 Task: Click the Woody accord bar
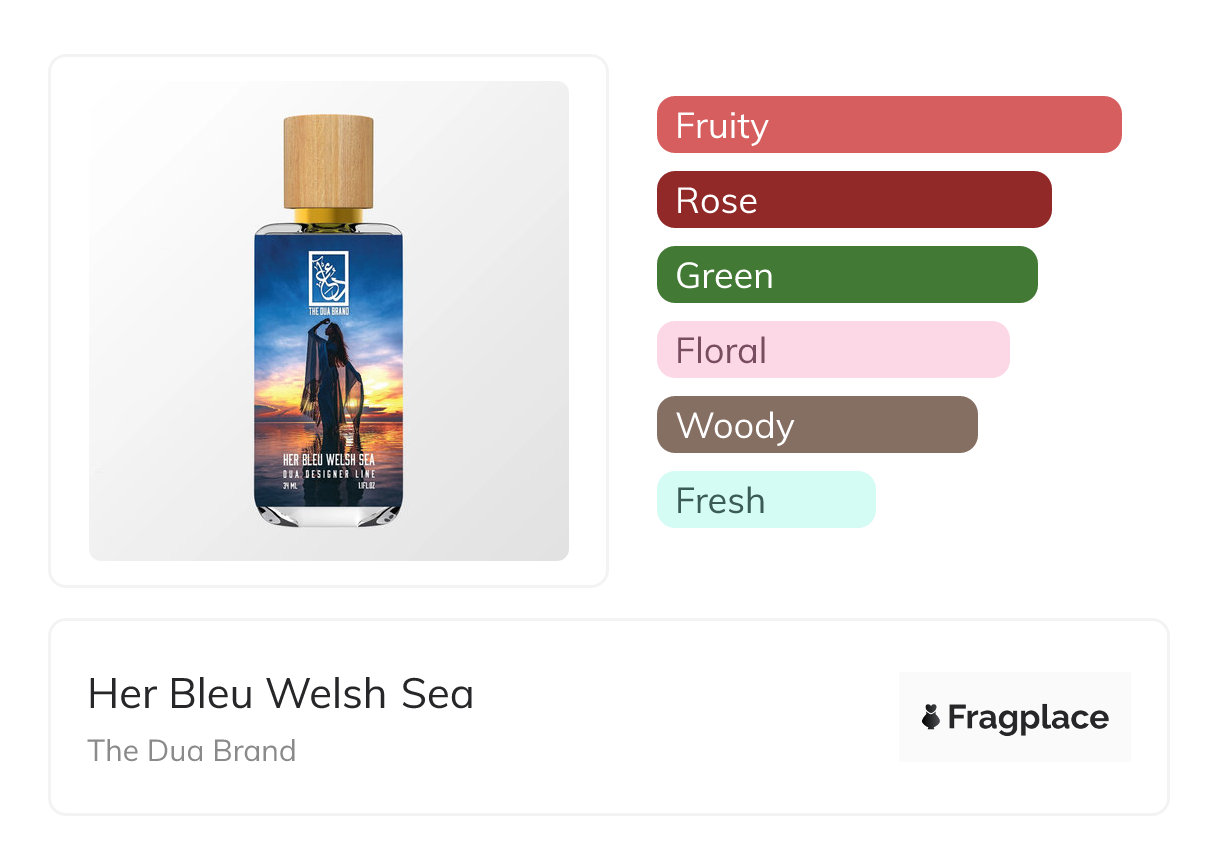coord(816,425)
